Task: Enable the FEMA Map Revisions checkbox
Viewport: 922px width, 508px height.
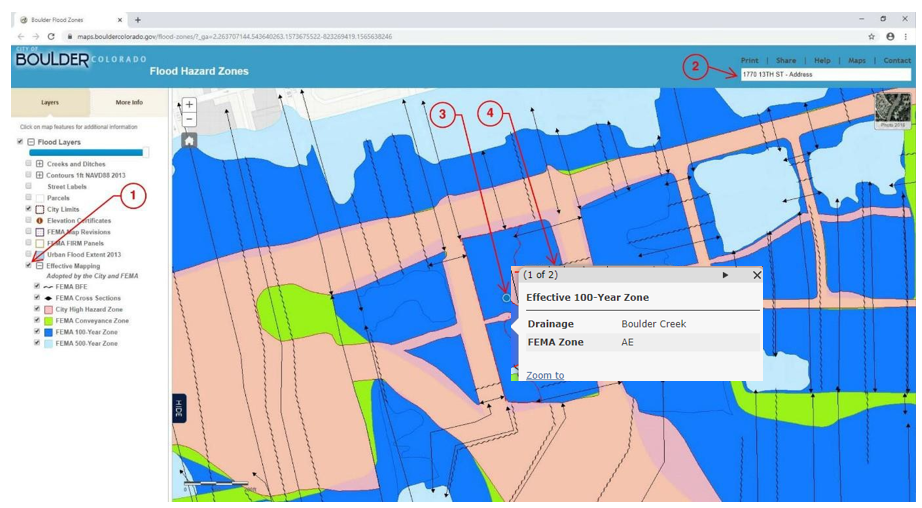Action: [28, 231]
